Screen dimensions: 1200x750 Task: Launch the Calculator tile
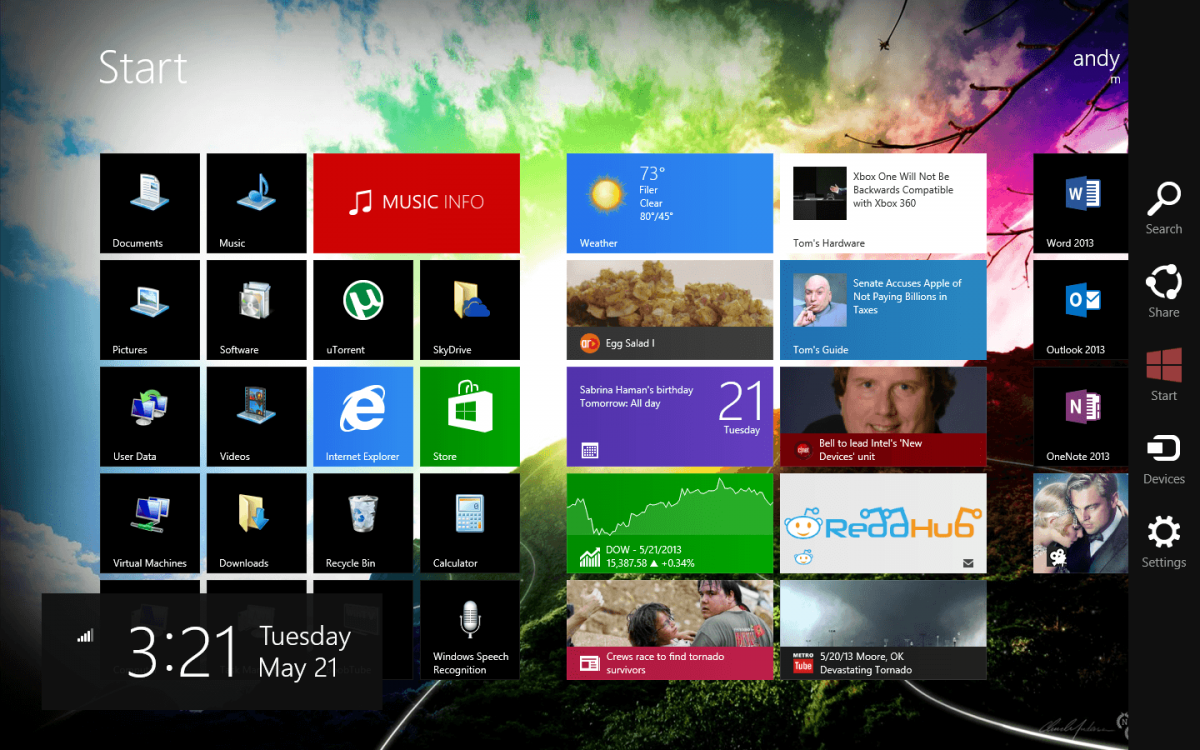469,523
